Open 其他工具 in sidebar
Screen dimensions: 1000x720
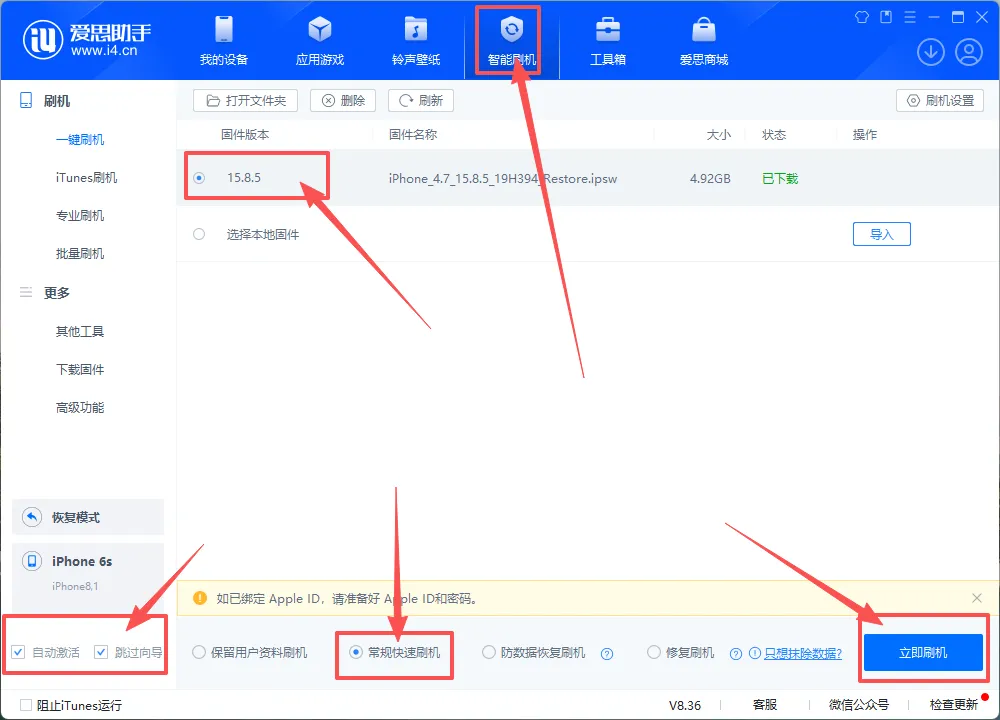[80, 332]
